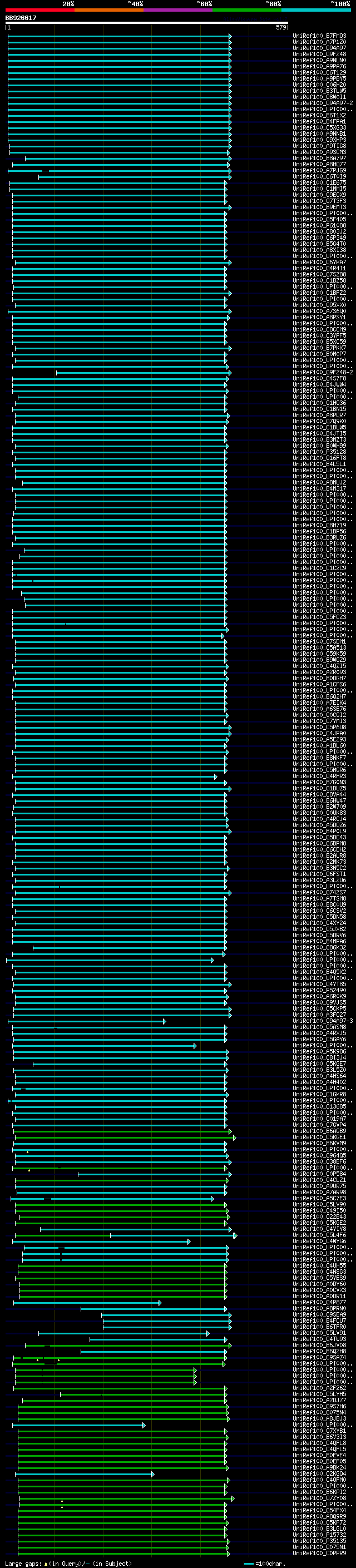
Task: Open hit UniRef100_B7FMQ3
Action: (x=319, y=36)
